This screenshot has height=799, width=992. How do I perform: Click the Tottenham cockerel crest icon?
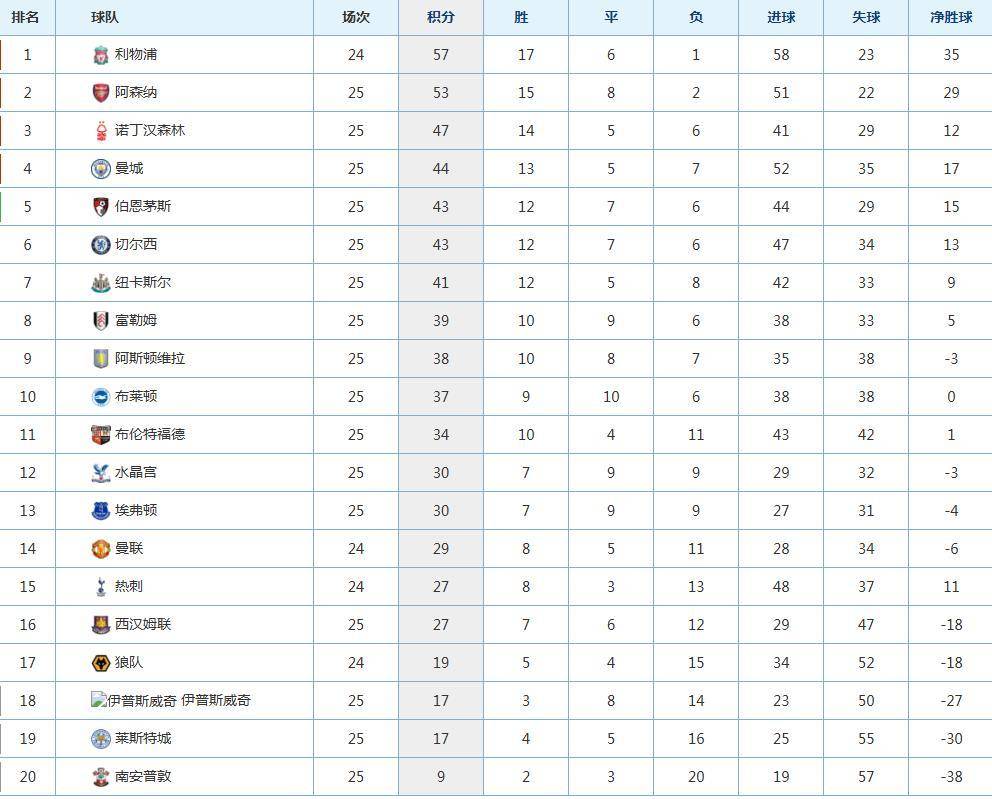coord(101,586)
